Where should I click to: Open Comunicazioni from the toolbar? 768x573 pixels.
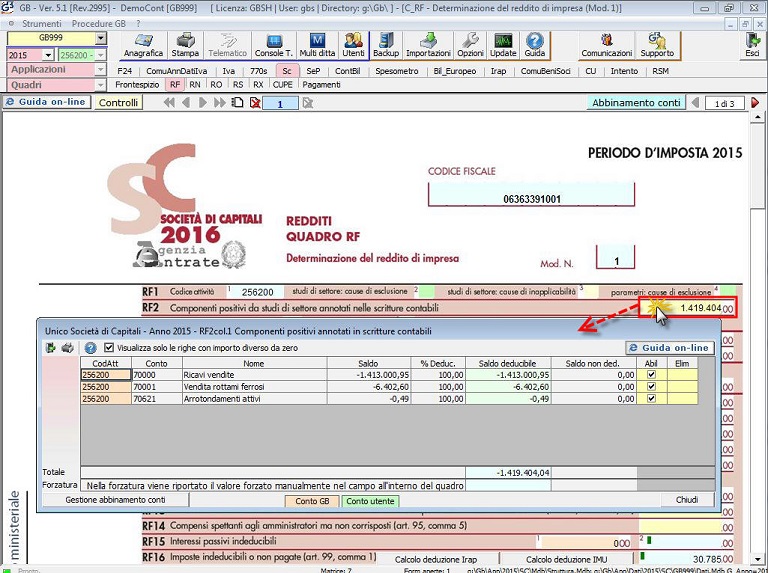606,45
